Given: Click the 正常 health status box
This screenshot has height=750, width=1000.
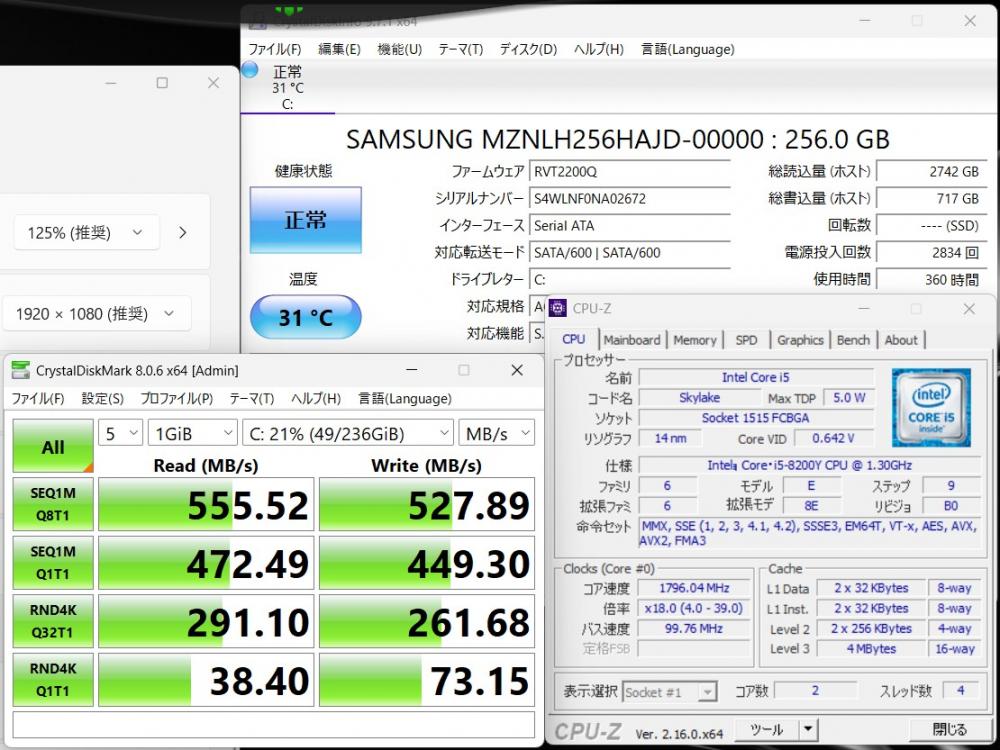Looking at the screenshot, I should tap(305, 220).
